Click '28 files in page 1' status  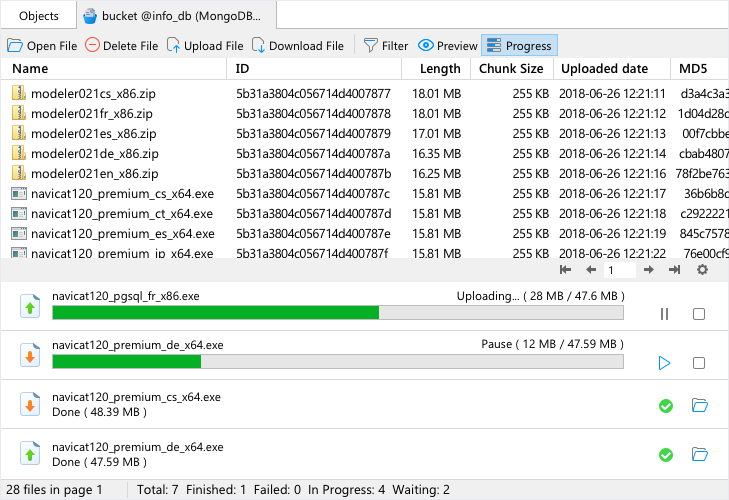click(54, 490)
